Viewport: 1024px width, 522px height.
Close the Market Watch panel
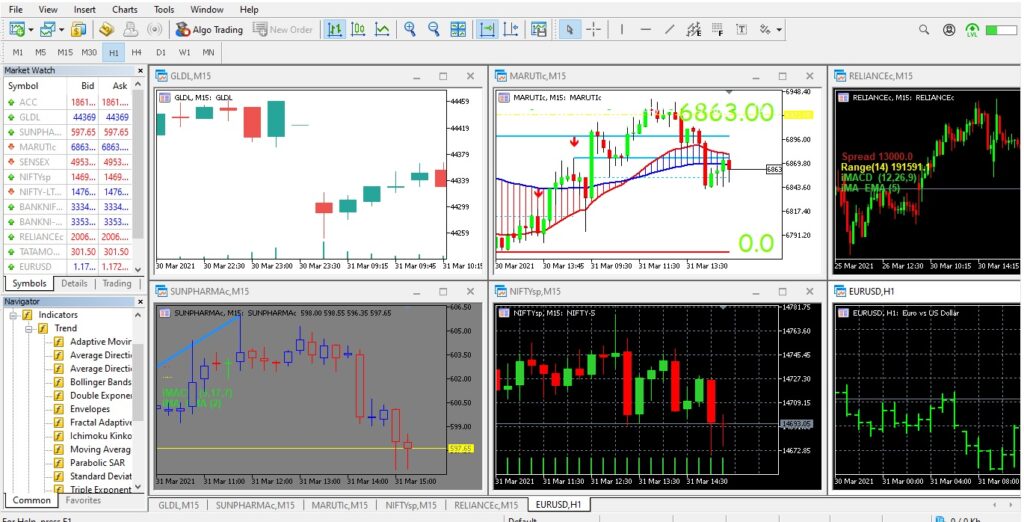tap(140, 71)
